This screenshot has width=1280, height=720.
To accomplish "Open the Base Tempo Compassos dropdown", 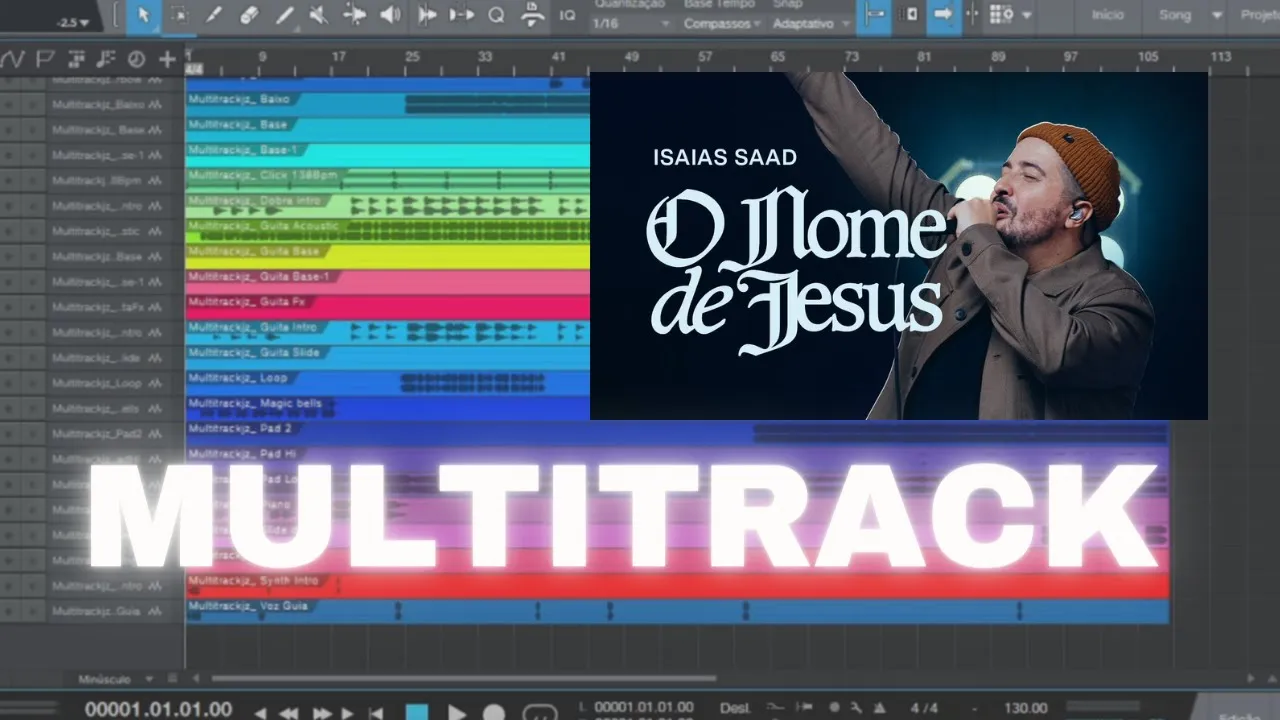I will 722,23.
